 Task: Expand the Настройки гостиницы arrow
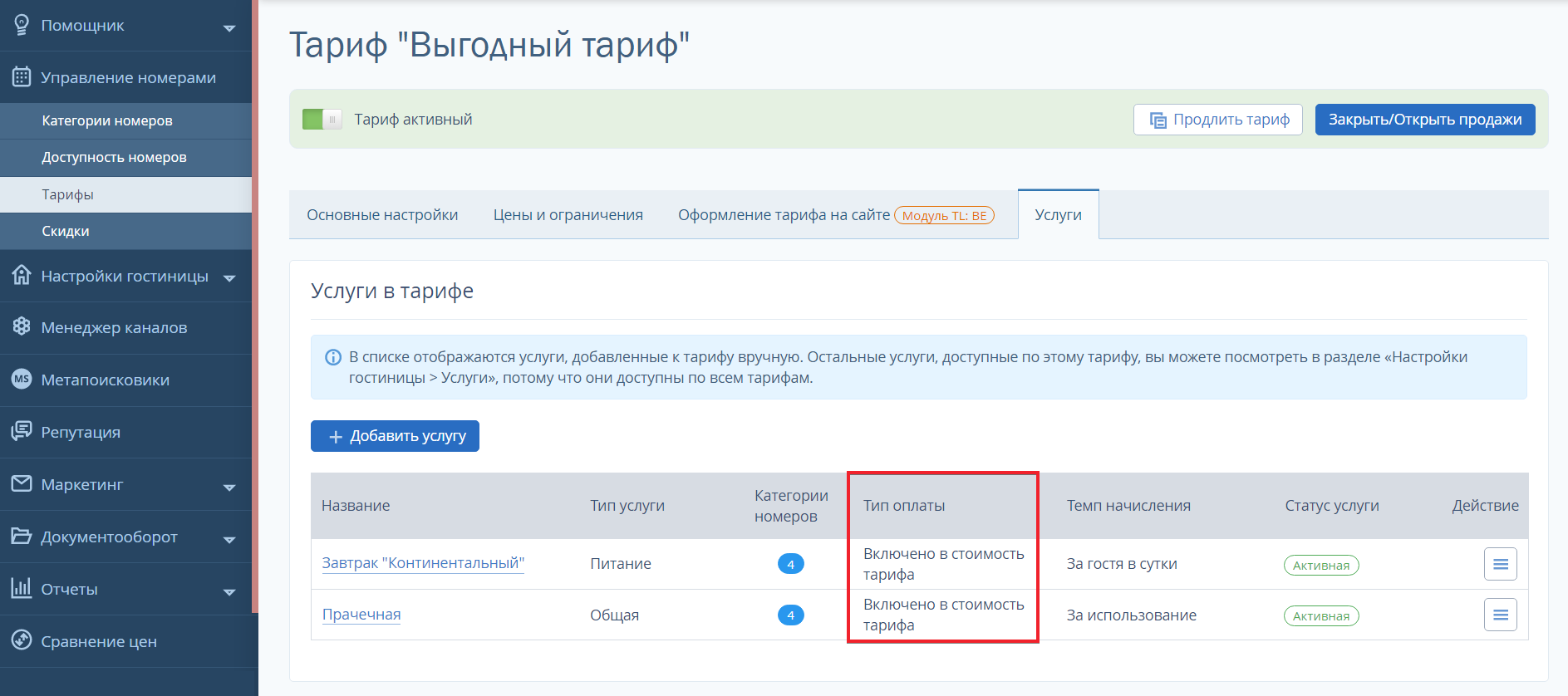pos(229,278)
